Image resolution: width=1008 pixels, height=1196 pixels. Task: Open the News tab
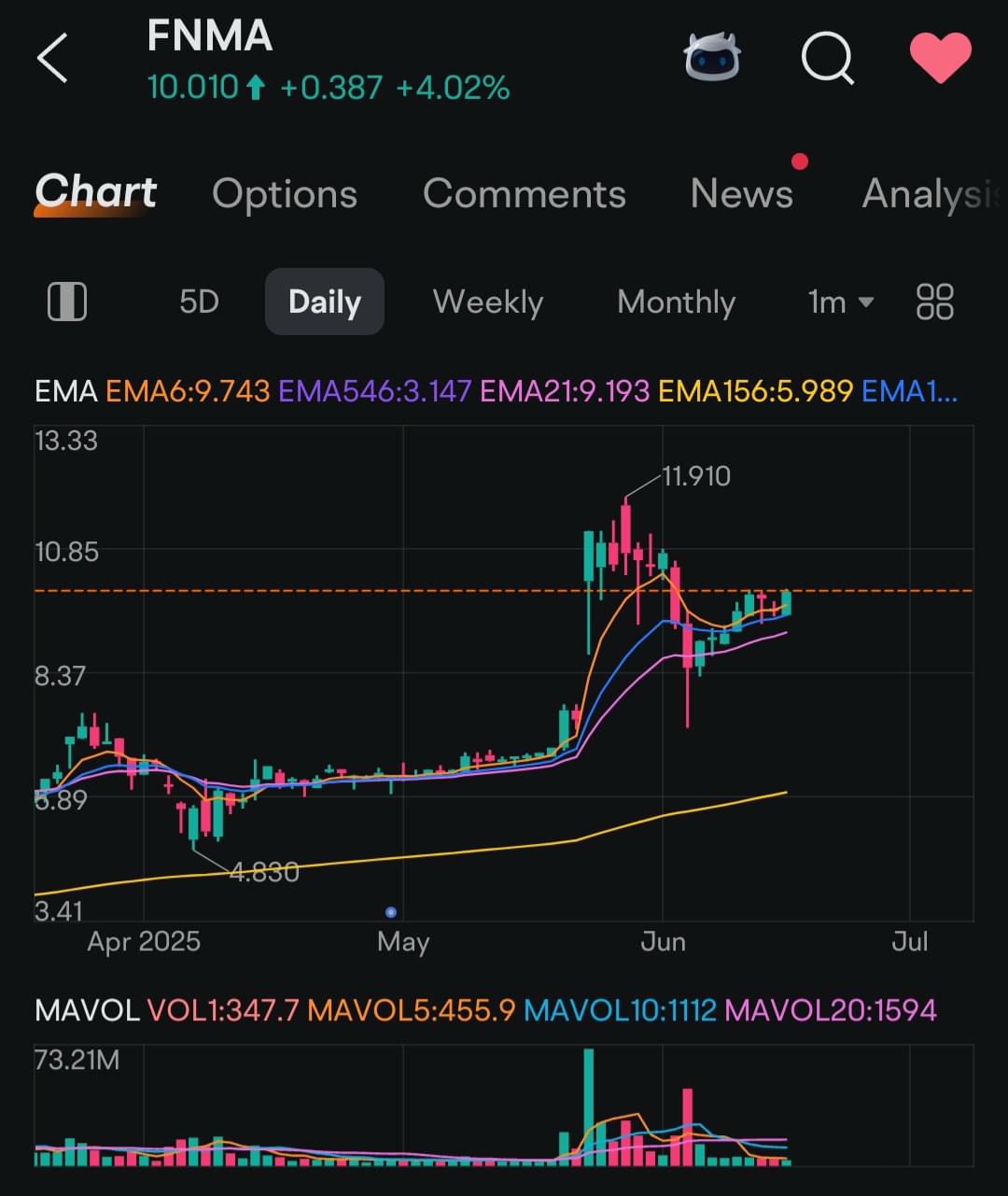(x=742, y=193)
